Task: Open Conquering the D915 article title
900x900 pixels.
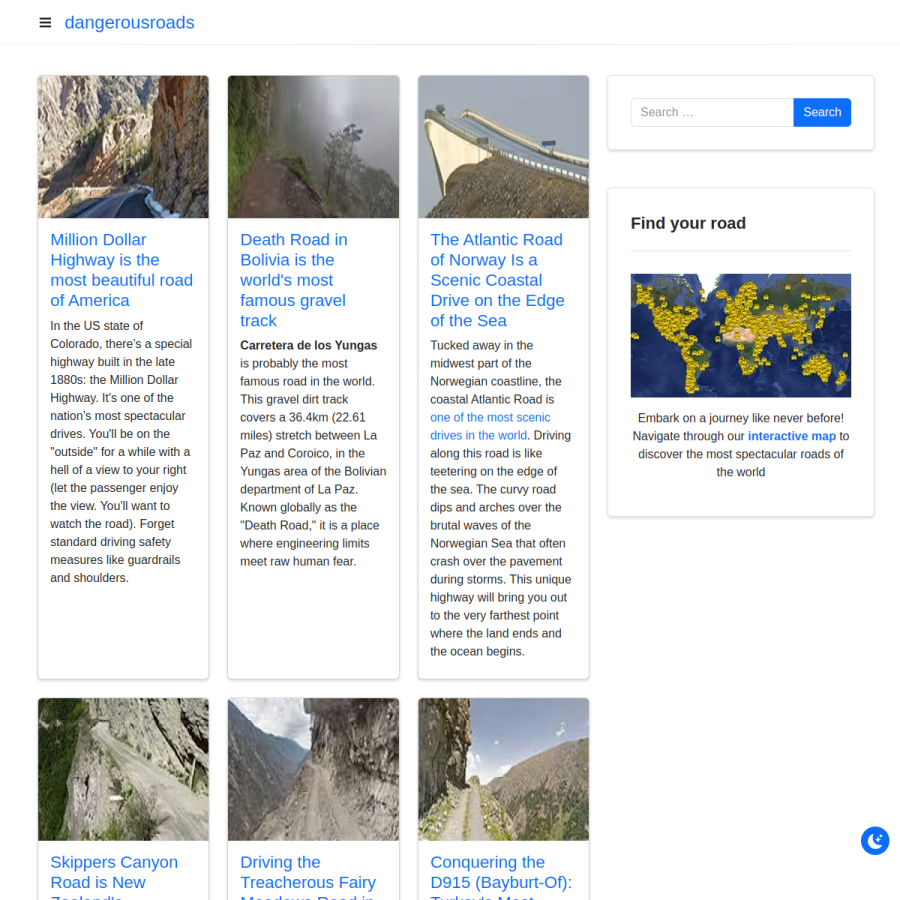Action: (501, 876)
